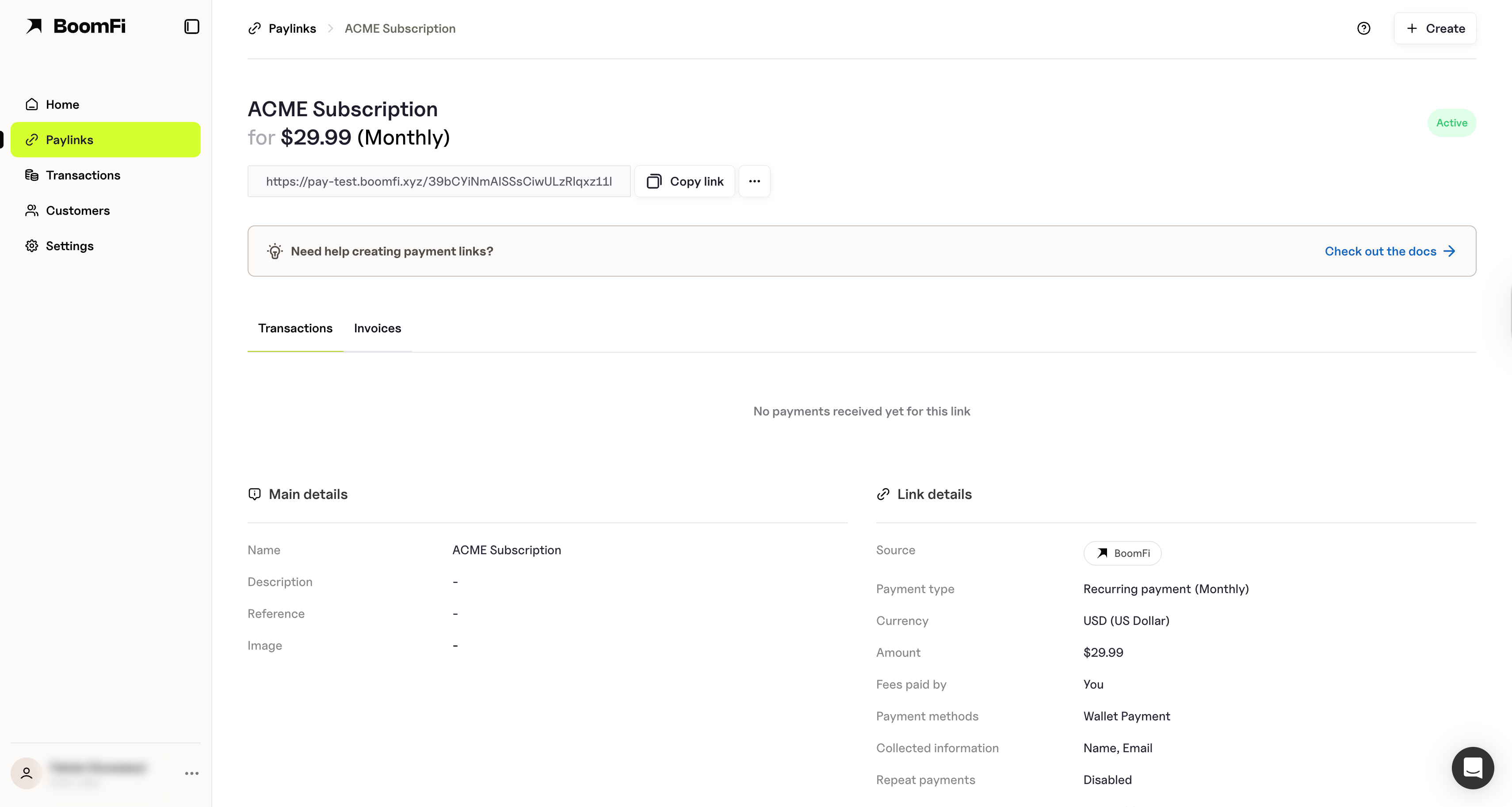Image resolution: width=1512 pixels, height=807 pixels.
Task: Click the BoomFi source badge
Action: [x=1122, y=553]
